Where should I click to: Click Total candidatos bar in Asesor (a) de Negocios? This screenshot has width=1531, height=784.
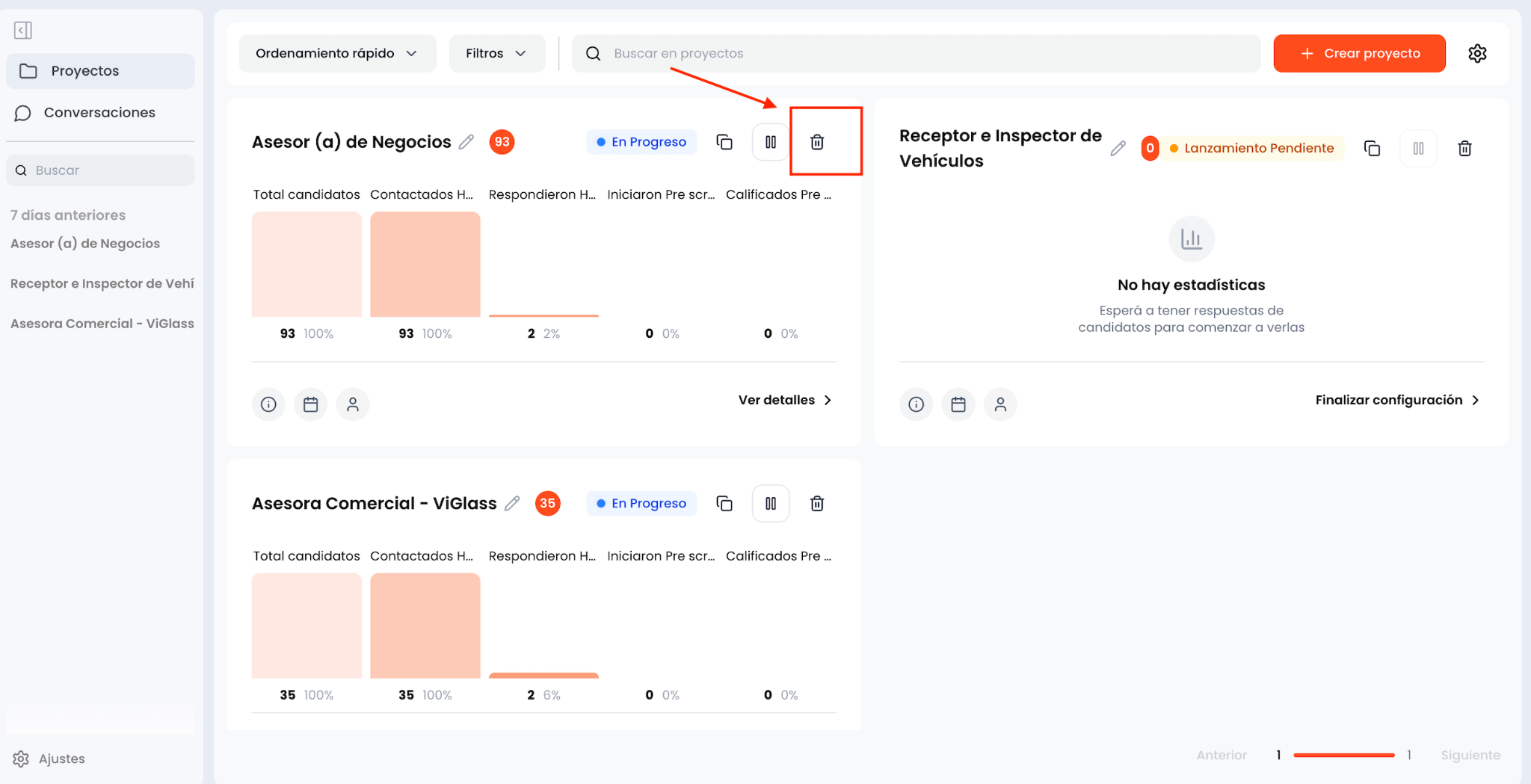click(306, 265)
